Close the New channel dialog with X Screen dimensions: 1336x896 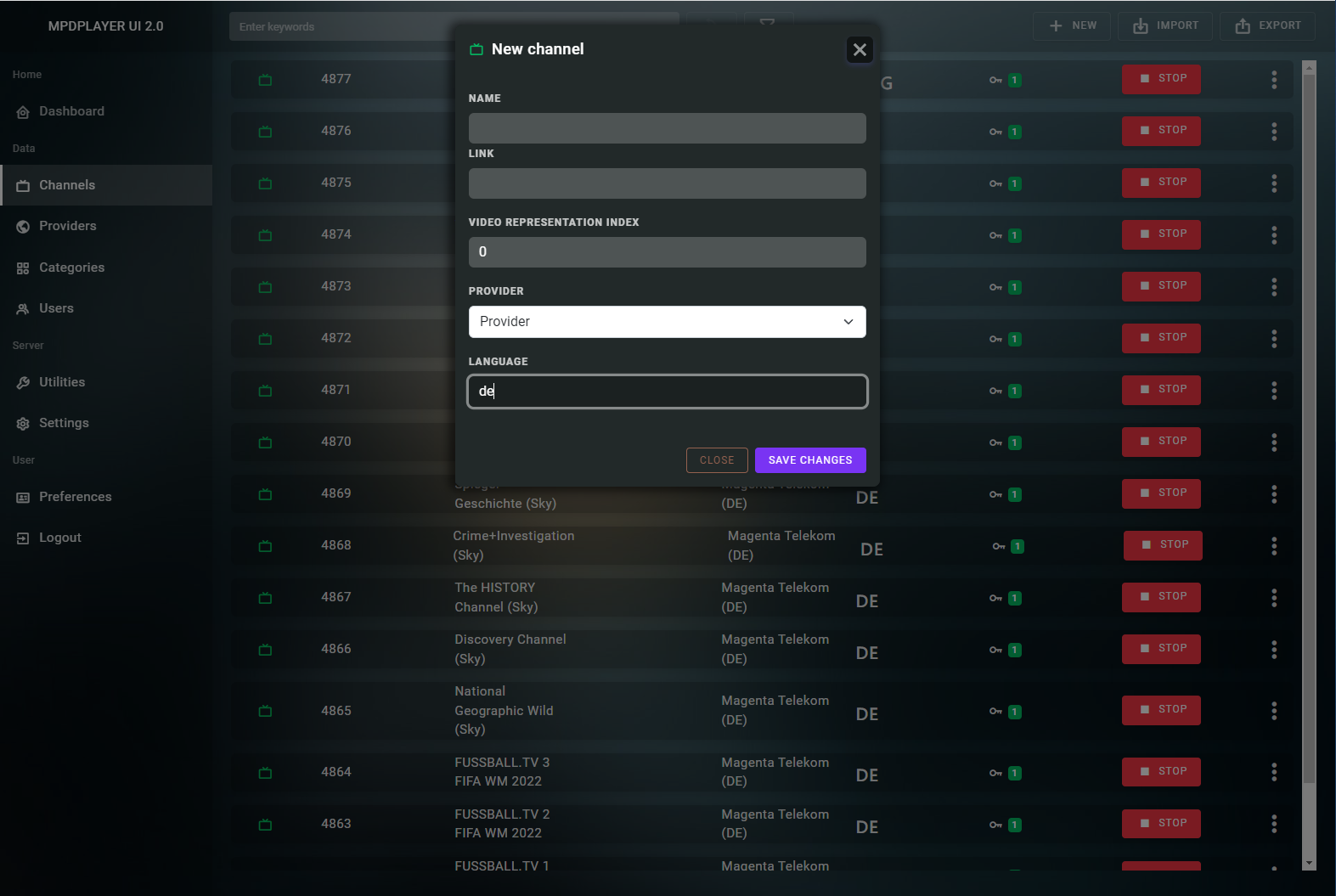pos(860,50)
